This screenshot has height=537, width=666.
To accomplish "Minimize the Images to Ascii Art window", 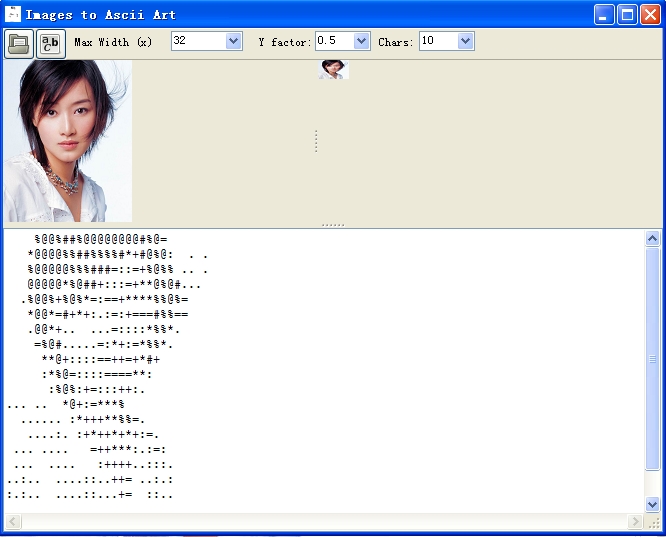I will pyautogui.click(x=604, y=15).
